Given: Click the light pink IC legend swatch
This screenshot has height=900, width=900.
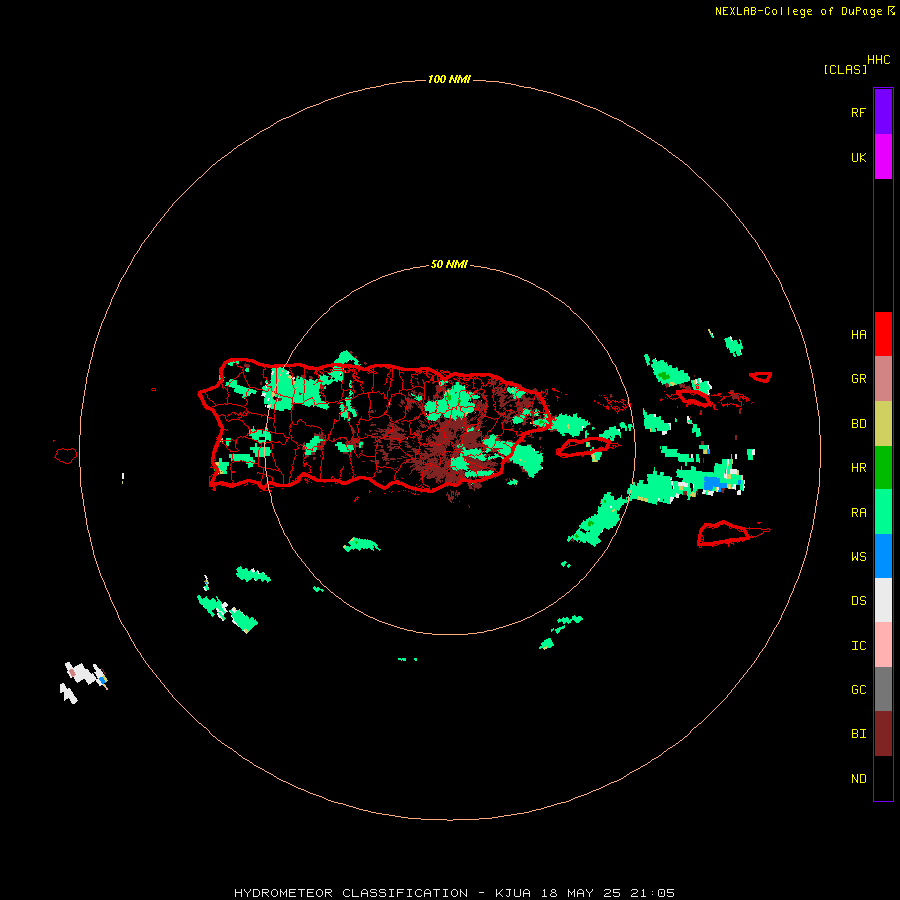Looking at the screenshot, I should 883,645.
